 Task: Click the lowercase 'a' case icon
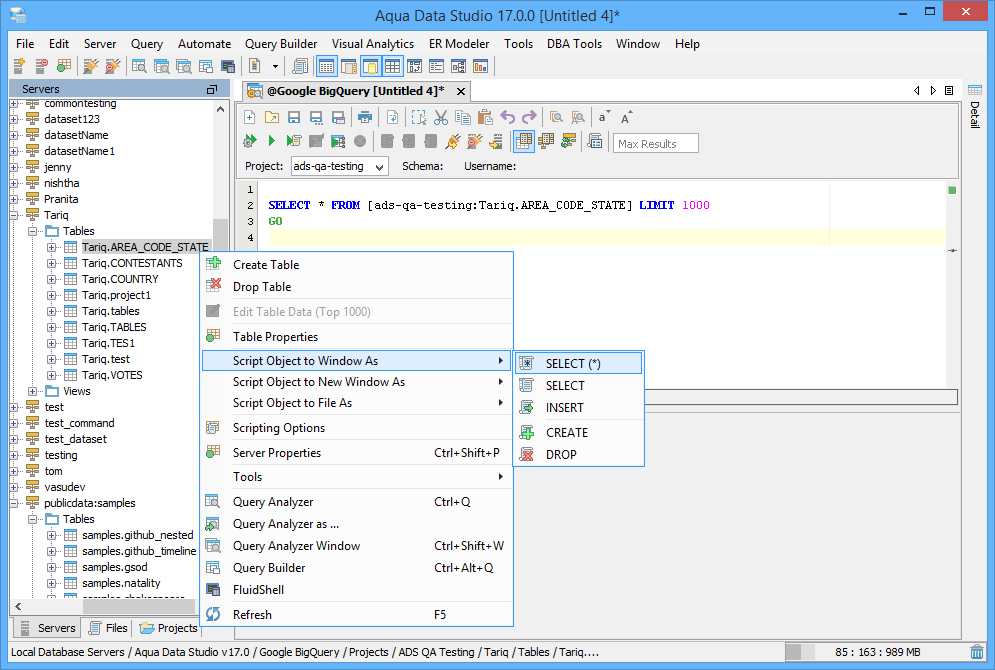(x=603, y=117)
